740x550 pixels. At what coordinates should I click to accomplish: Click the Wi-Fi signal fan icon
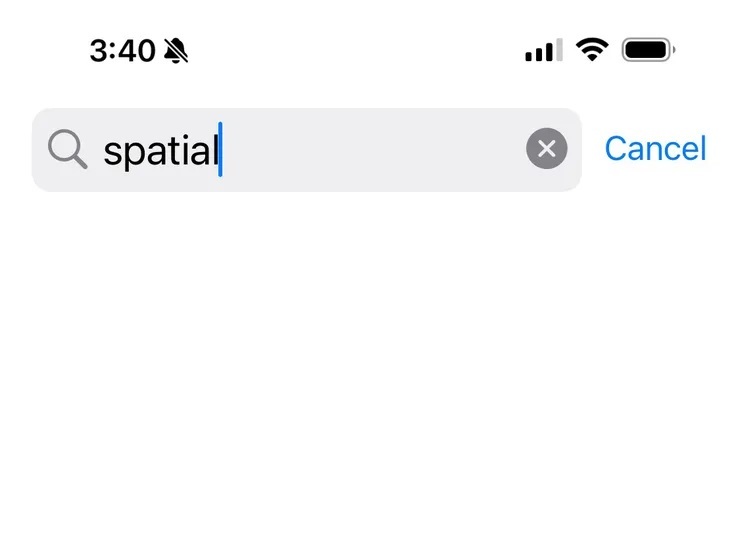tap(593, 49)
